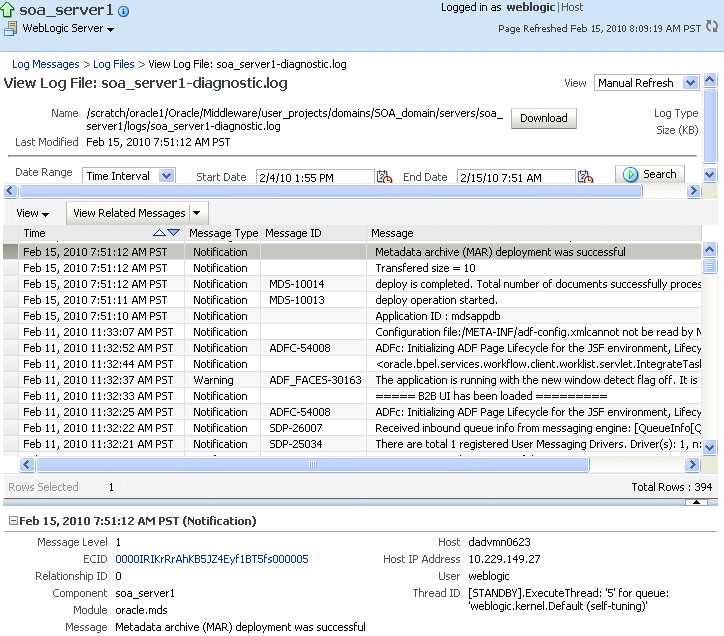Screen dimensions: 724x636
Task: Go to the Log Files breadcrumb link
Action: click(114, 64)
